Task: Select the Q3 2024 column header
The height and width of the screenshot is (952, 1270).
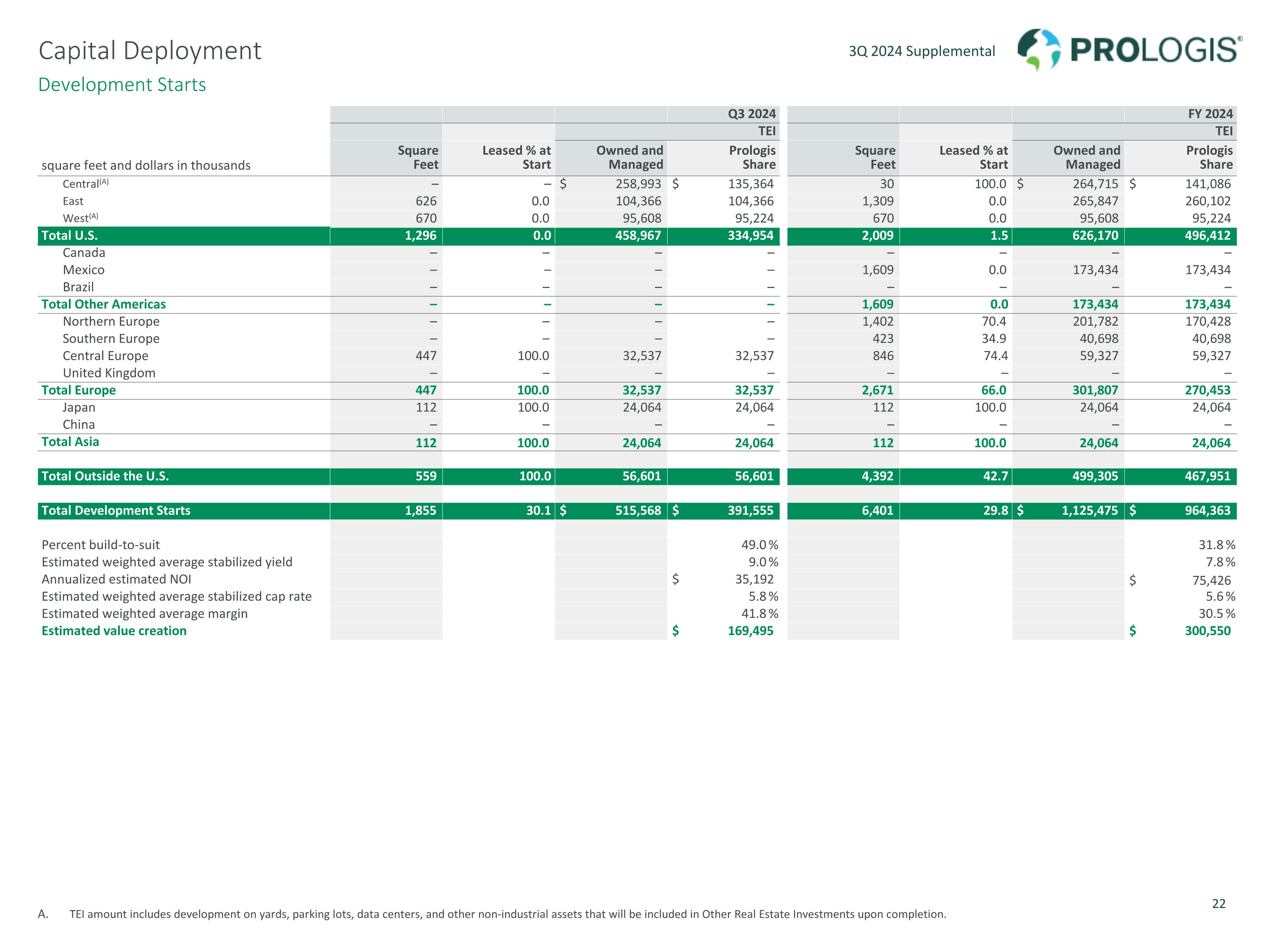Action: coord(751,114)
